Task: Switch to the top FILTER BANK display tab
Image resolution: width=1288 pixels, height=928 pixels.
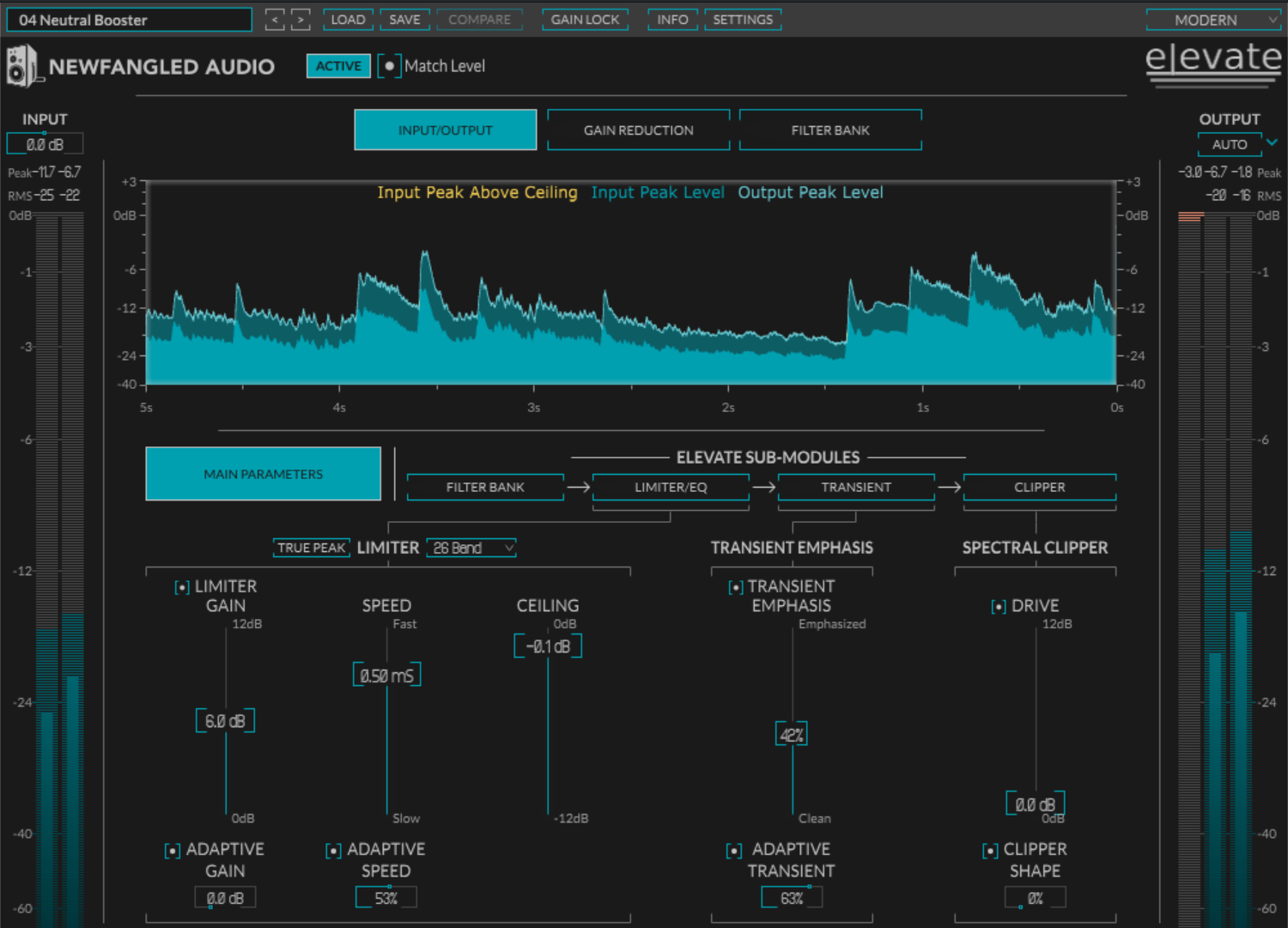Action: click(x=830, y=130)
